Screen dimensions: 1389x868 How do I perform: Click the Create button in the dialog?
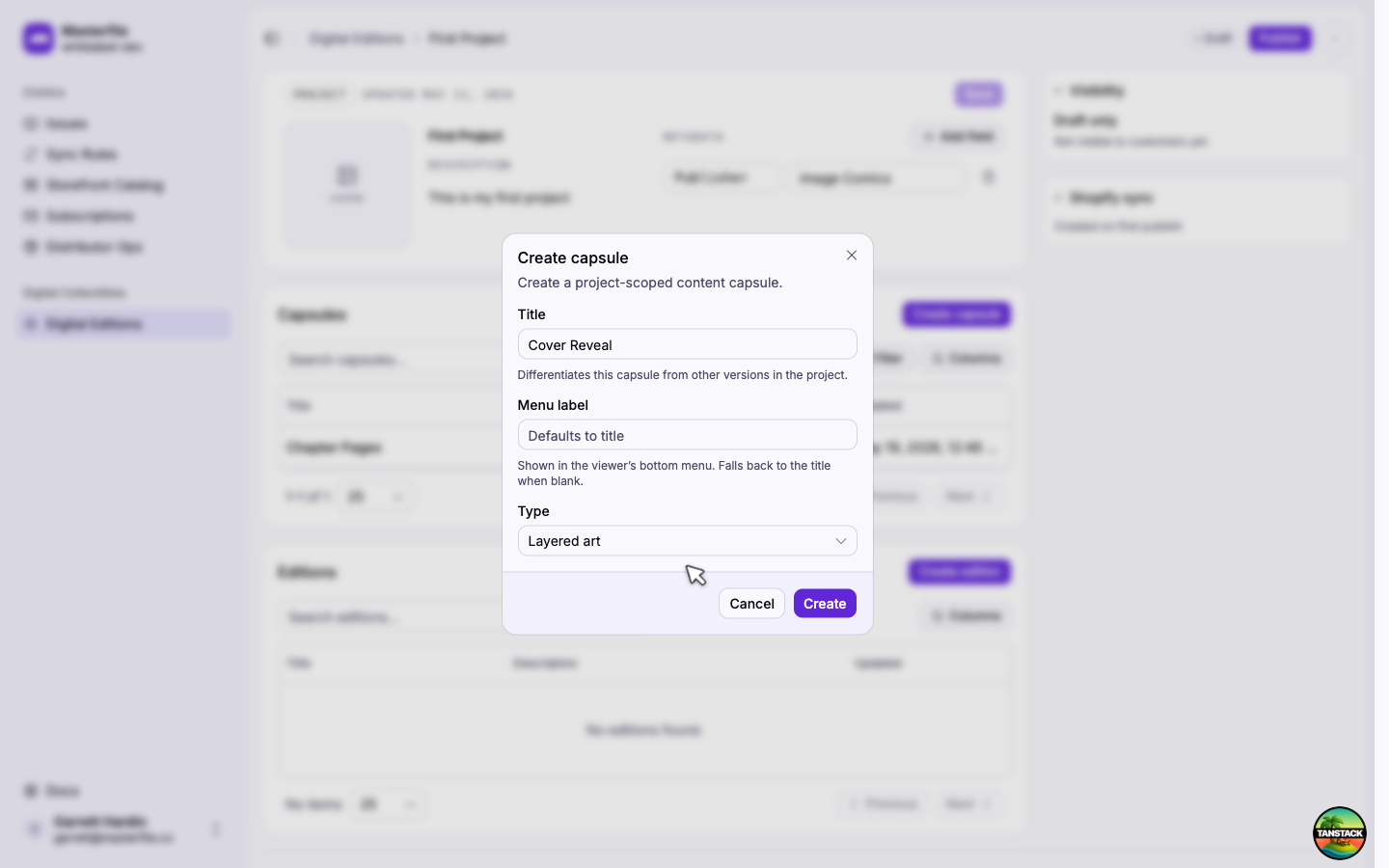click(x=825, y=604)
